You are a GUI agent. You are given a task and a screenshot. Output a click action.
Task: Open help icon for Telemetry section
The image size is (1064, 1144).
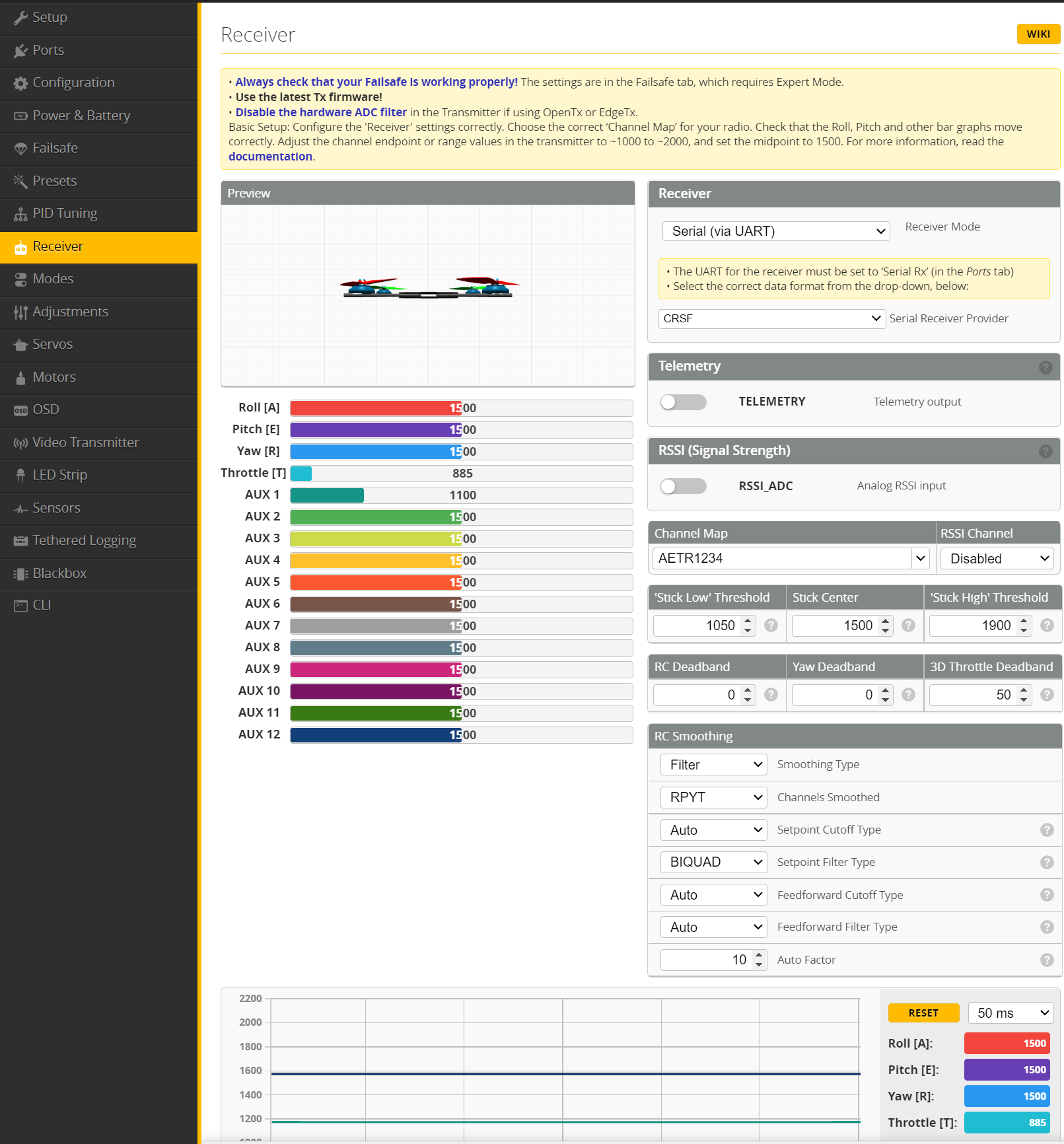click(x=1045, y=367)
